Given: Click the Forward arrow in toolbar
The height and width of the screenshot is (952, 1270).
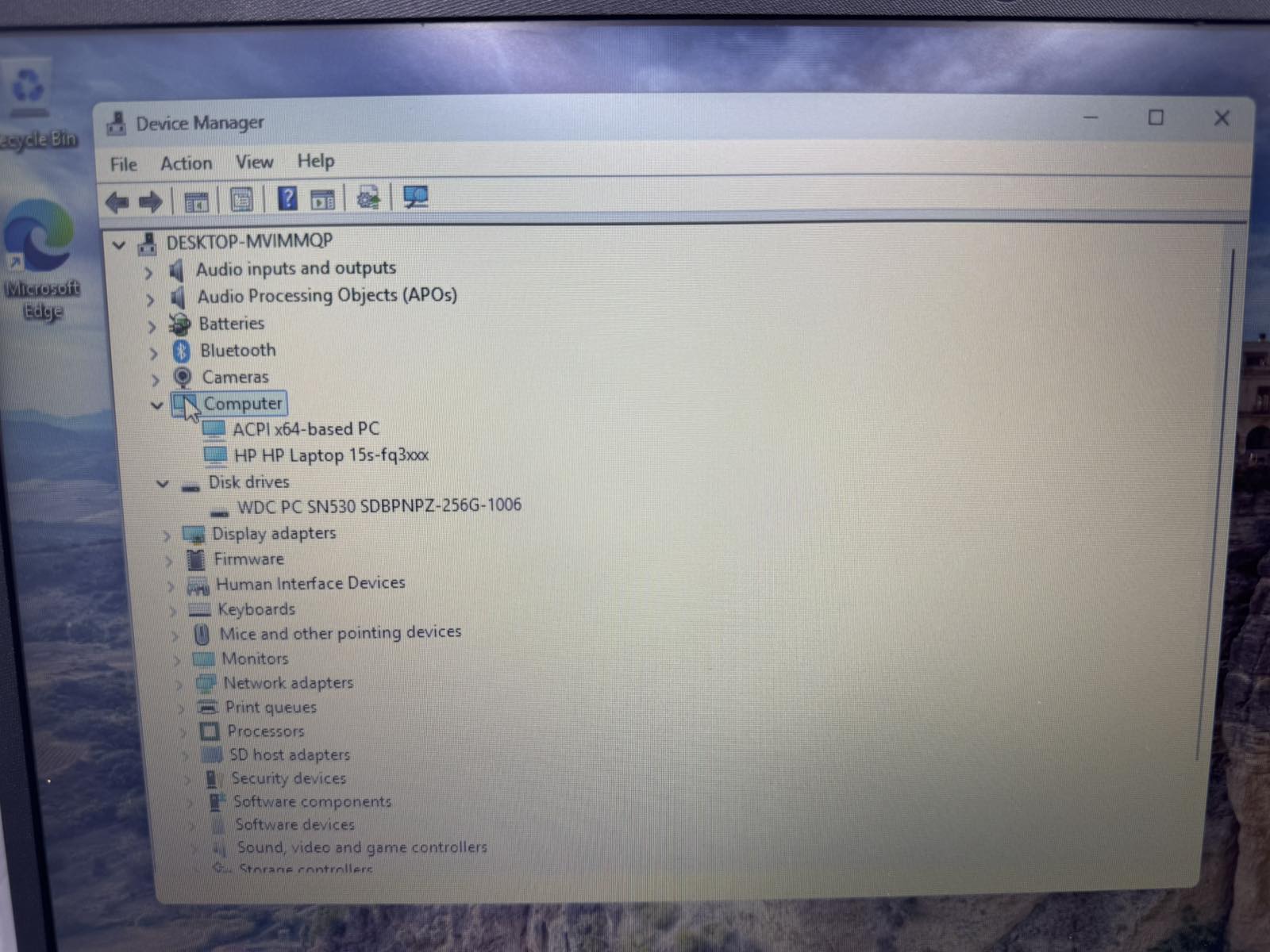Looking at the screenshot, I should 150,202.
